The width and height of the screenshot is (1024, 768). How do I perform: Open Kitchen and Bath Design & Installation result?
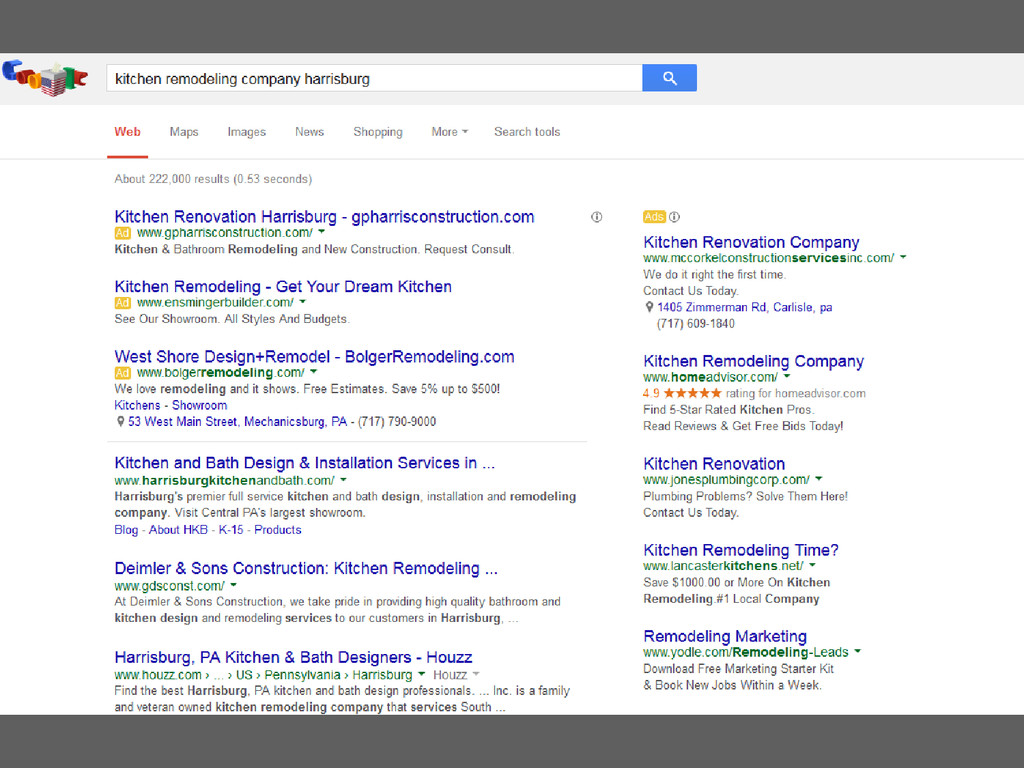(304, 463)
